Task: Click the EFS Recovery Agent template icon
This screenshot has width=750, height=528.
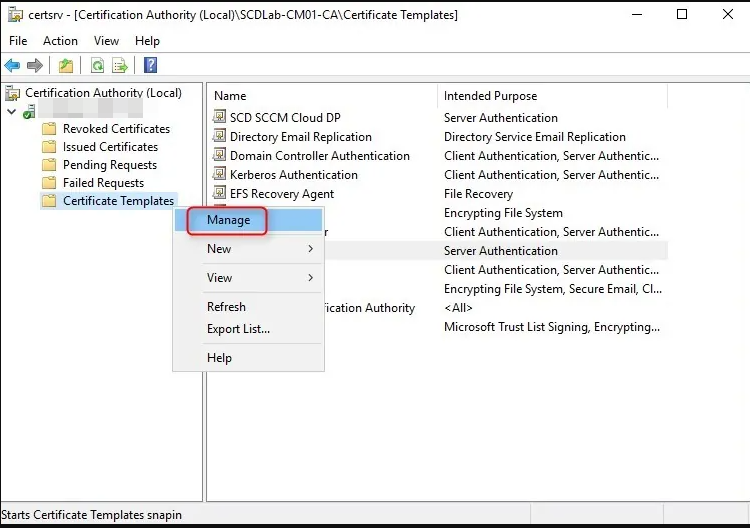Action: [x=221, y=194]
